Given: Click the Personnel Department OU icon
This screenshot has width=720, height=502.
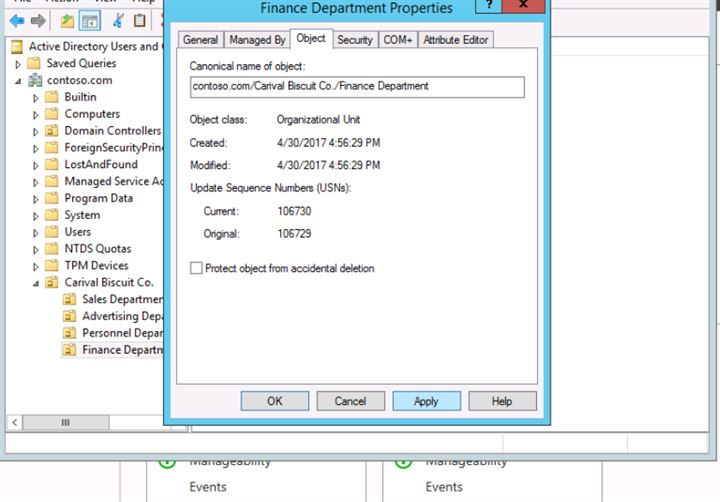Looking at the screenshot, I should point(69,333).
